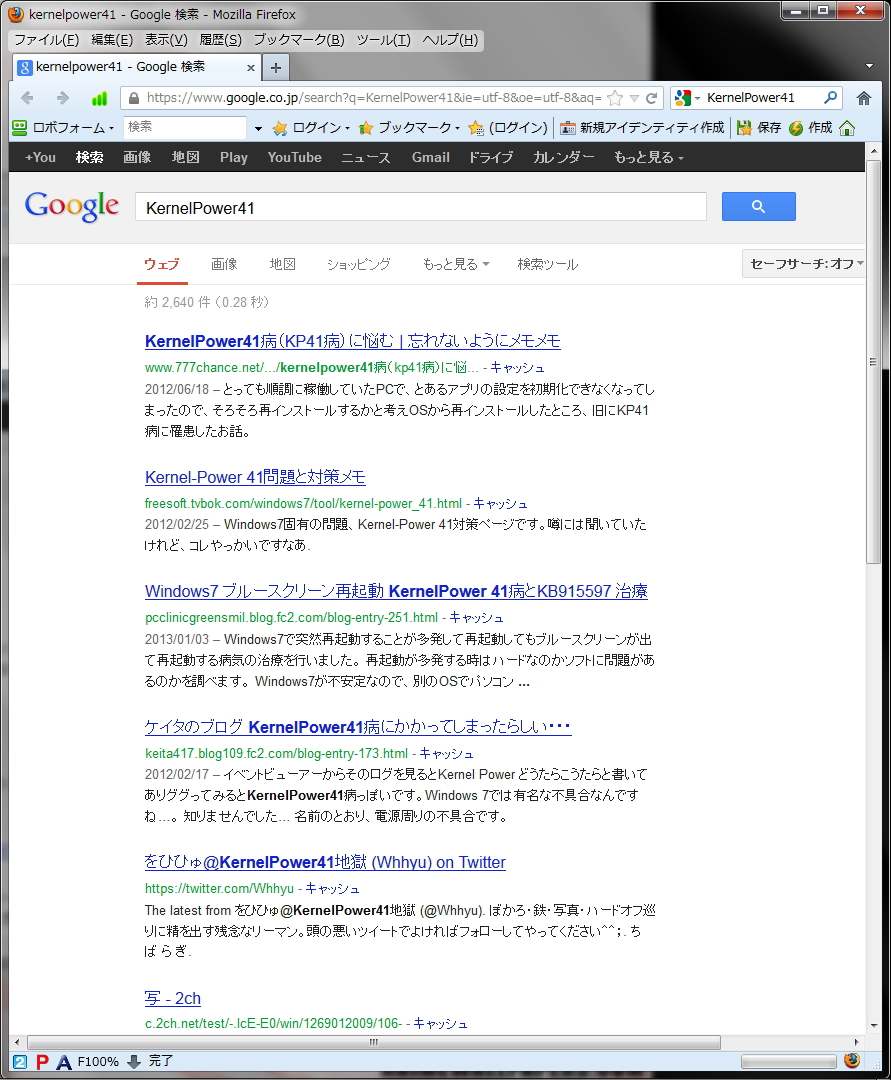891x1080 pixels.
Task: Open キャッシュ link for freesoft.tvbok.com result
Action: (x=500, y=503)
